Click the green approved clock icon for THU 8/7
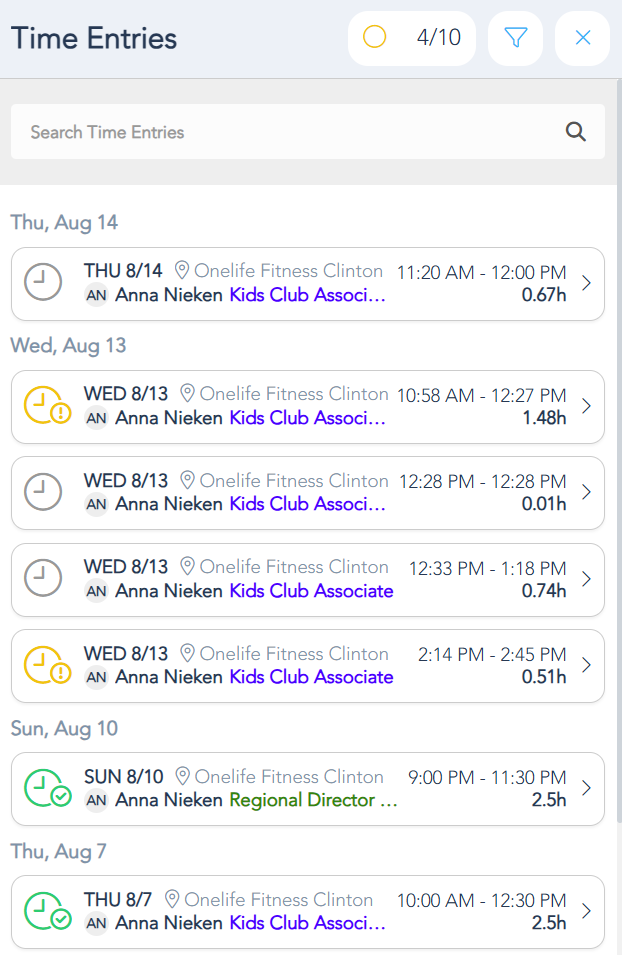 [45, 912]
